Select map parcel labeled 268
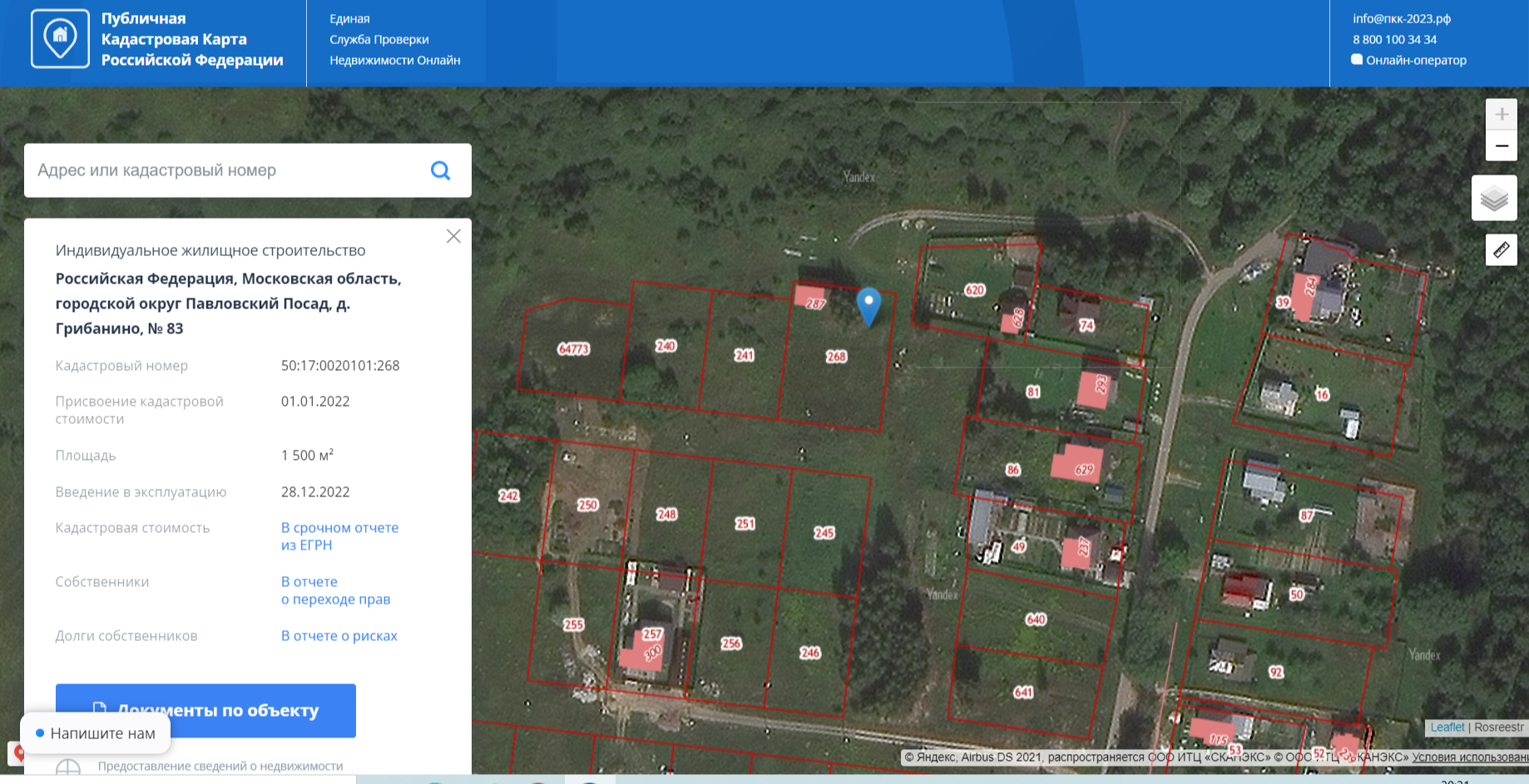The image size is (1529, 784). (x=836, y=357)
